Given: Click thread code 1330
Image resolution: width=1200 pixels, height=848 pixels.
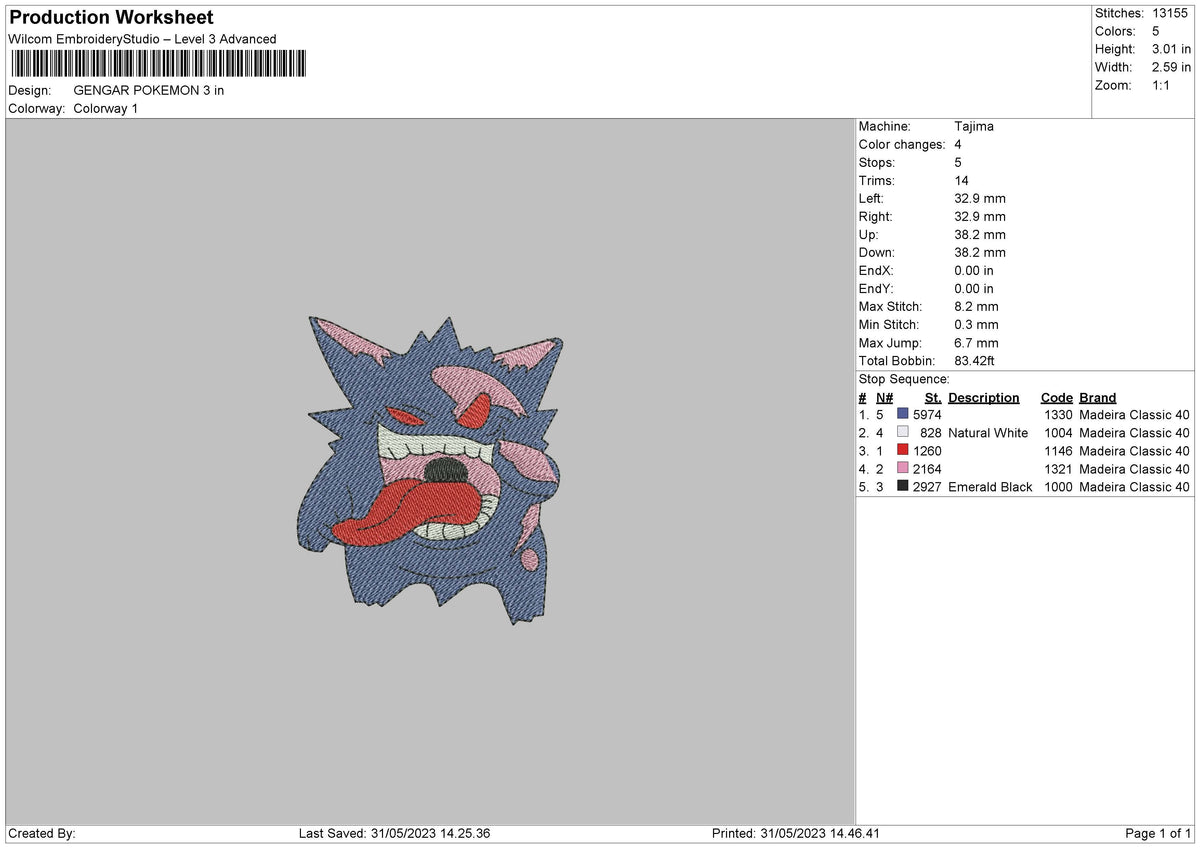Looking at the screenshot, I should tap(1058, 414).
